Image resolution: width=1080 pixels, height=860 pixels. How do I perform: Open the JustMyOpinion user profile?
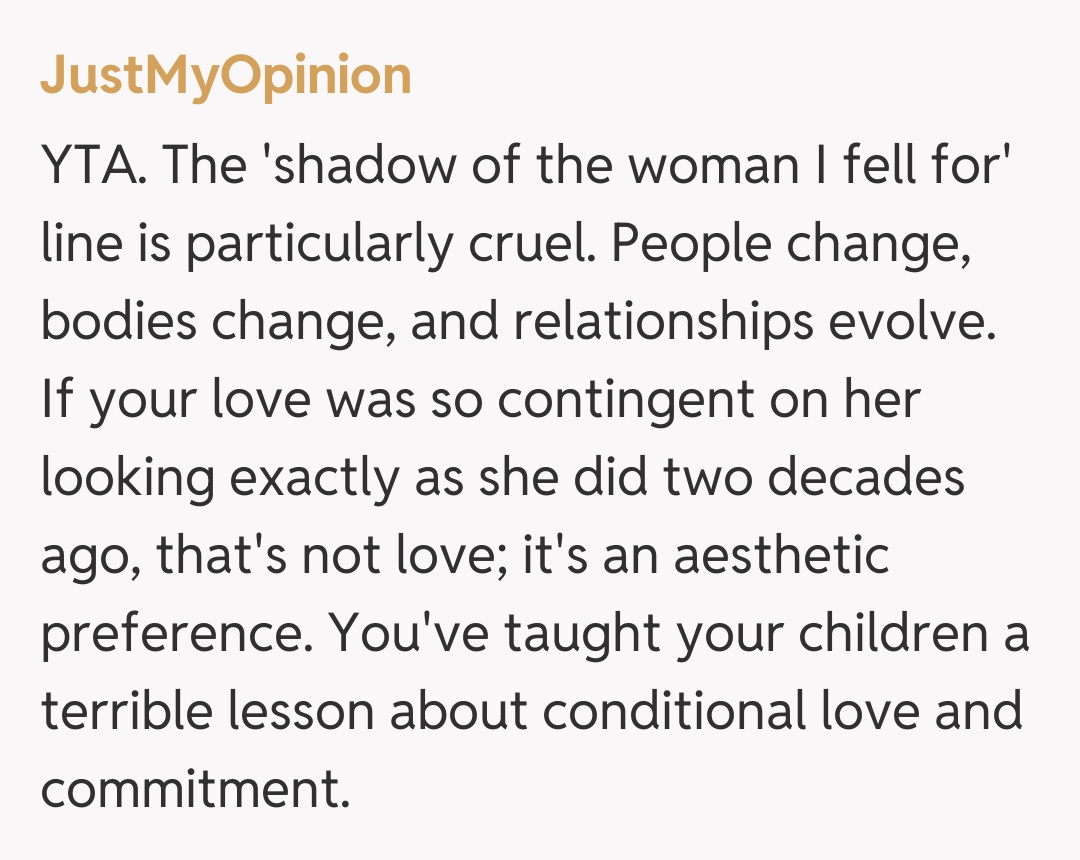(x=225, y=76)
